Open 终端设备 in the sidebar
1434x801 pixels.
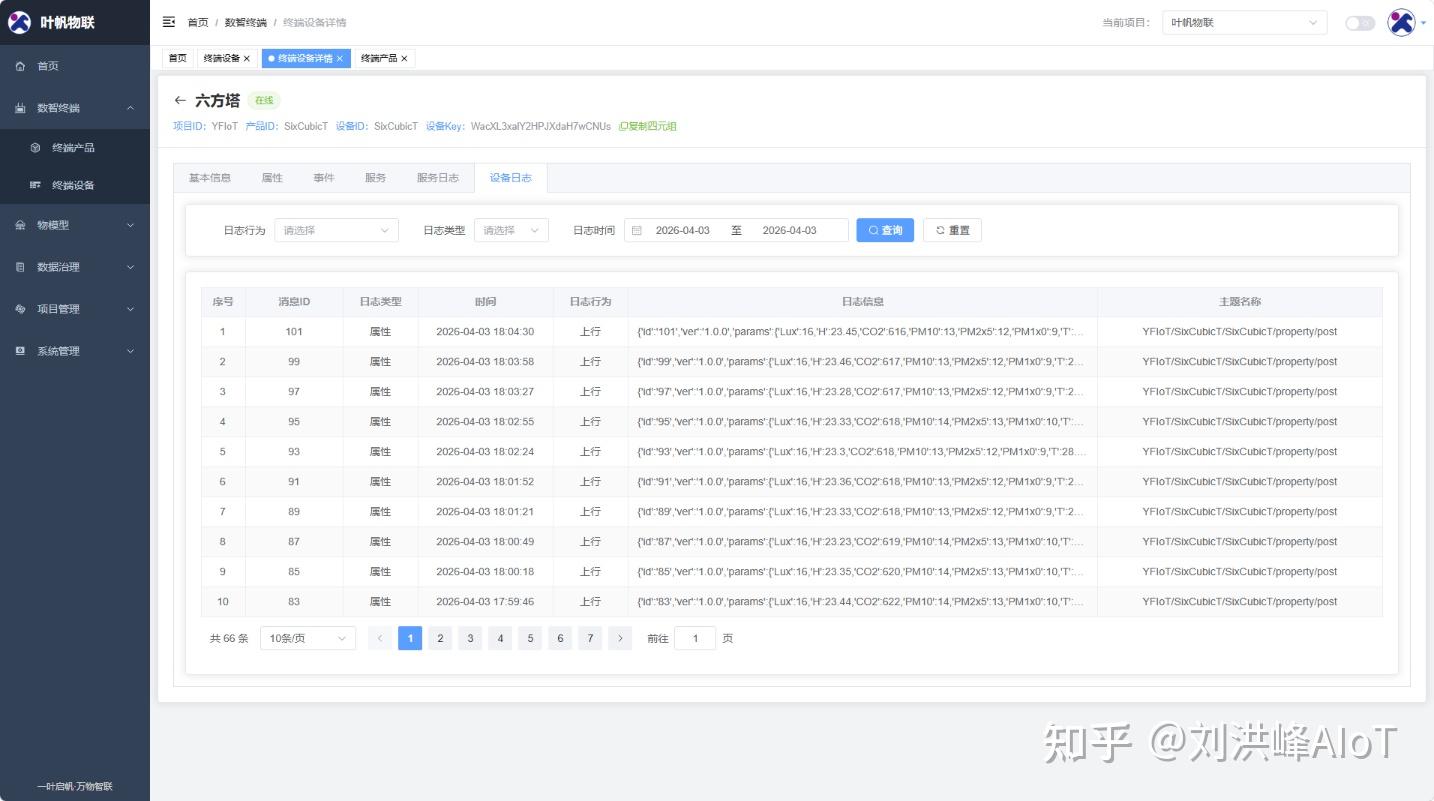[x=75, y=185]
